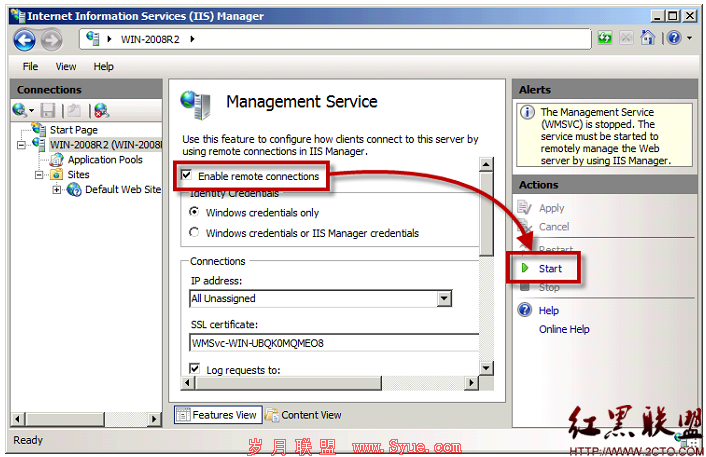Open the Help menu
Image resolution: width=706 pixels, height=457 pixels.
(x=103, y=67)
